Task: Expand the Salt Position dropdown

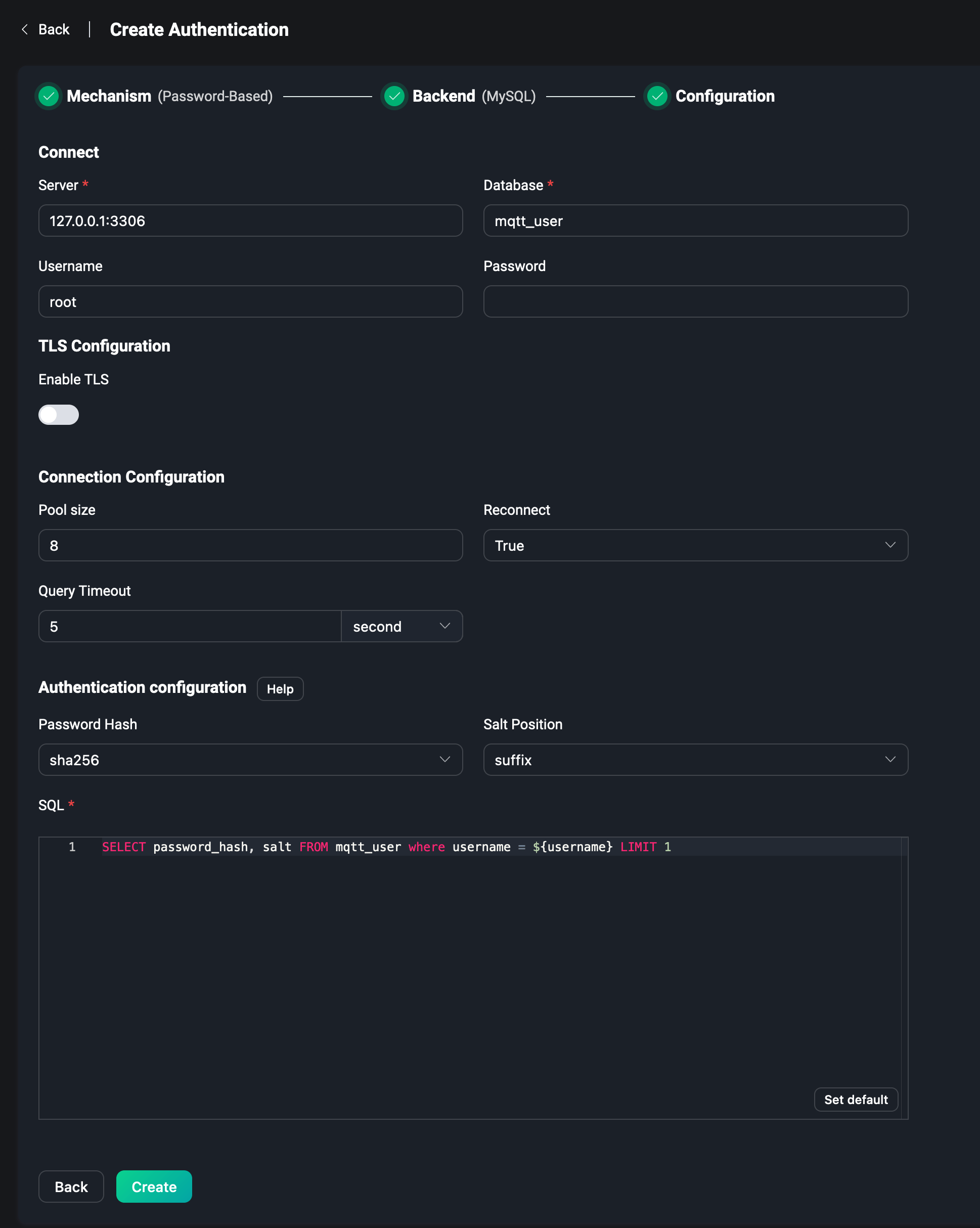Action: (695, 760)
